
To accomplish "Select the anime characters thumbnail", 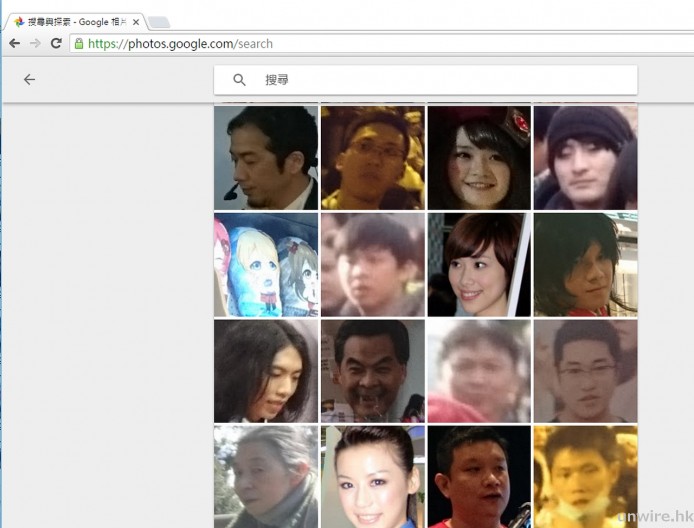I will click(265, 265).
